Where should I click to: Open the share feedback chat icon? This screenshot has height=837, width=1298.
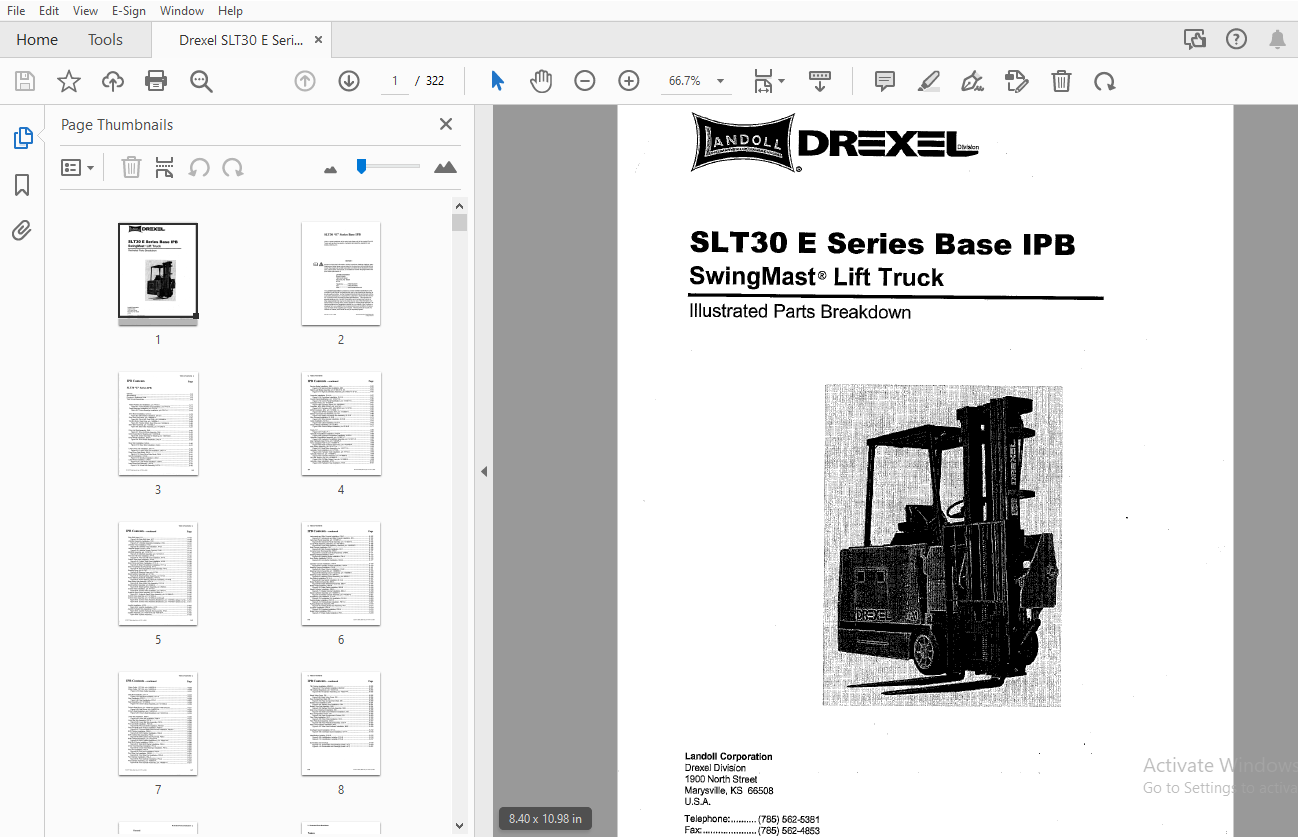[x=1194, y=40]
